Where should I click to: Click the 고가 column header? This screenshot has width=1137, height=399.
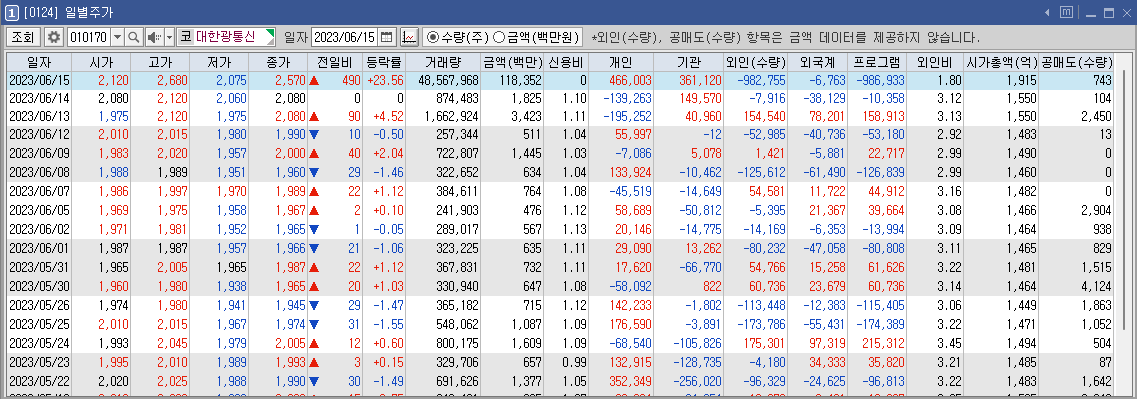pyautogui.click(x=159, y=62)
